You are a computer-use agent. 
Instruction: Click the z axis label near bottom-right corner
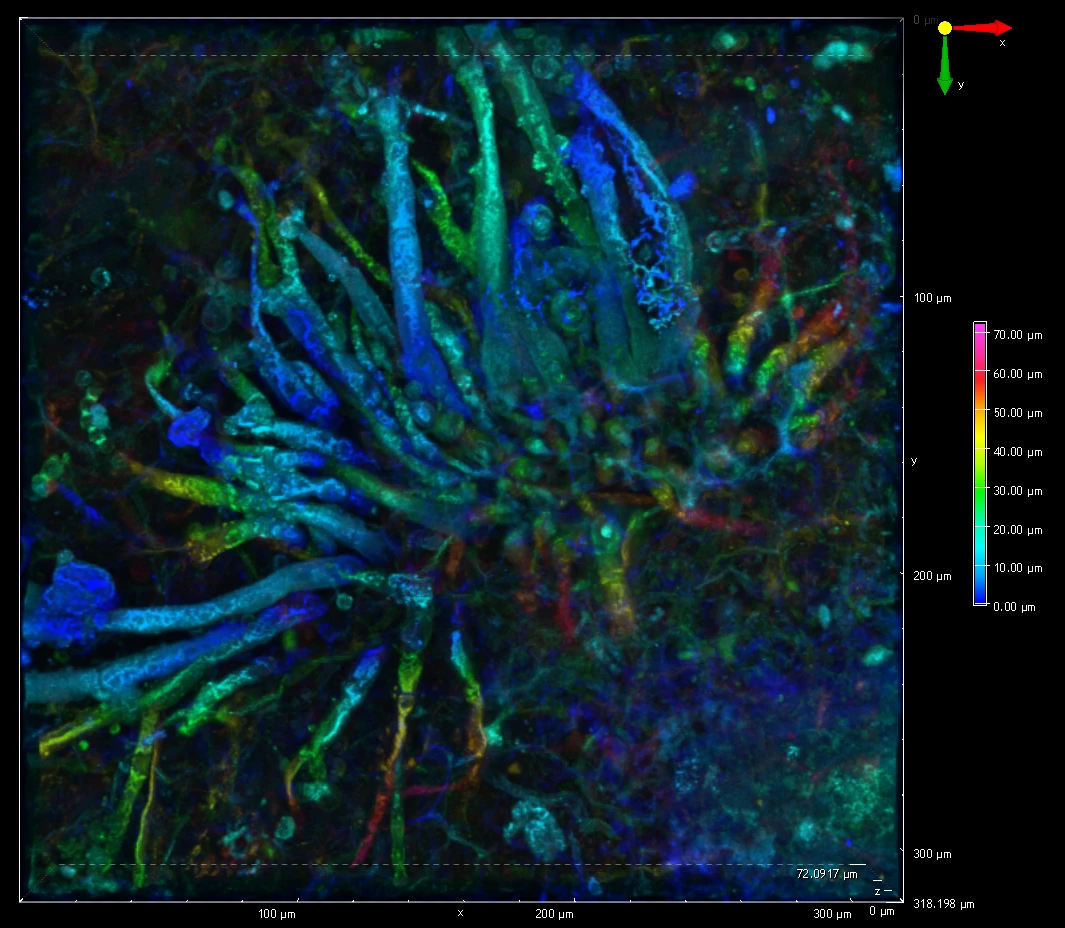click(877, 890)
